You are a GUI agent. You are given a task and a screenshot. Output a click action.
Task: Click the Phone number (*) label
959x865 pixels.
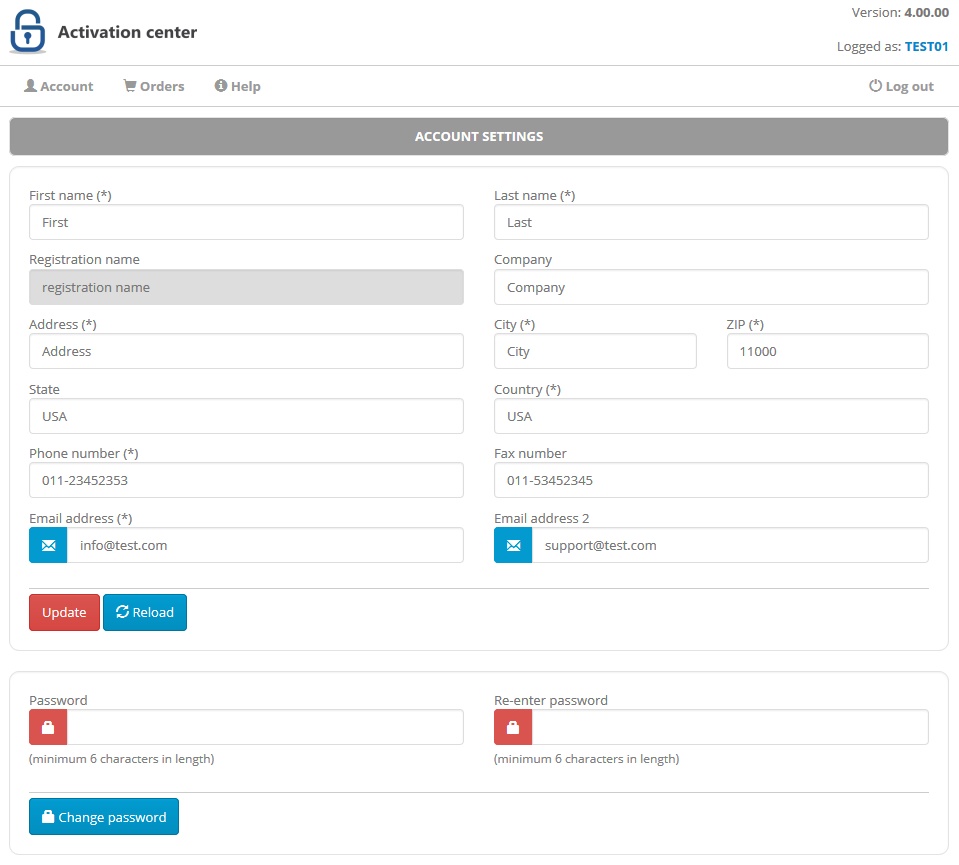tap(84, 453)
